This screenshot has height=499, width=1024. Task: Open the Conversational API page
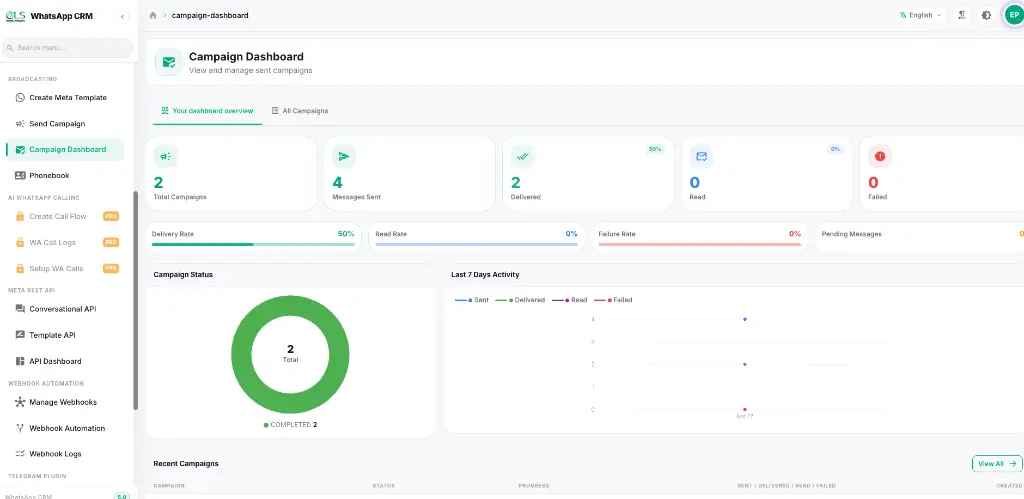(65, 309)
